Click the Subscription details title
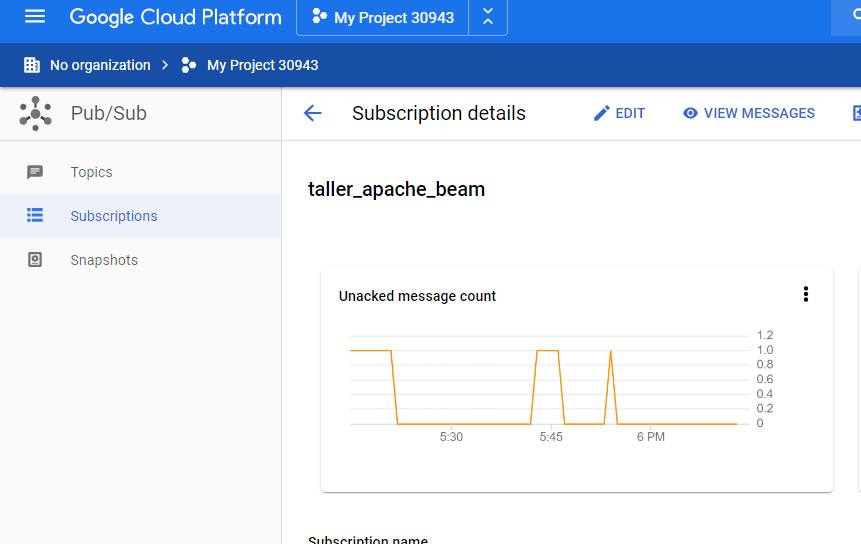The width and height of the screenshot is (861, 544). tap(439, 113)
